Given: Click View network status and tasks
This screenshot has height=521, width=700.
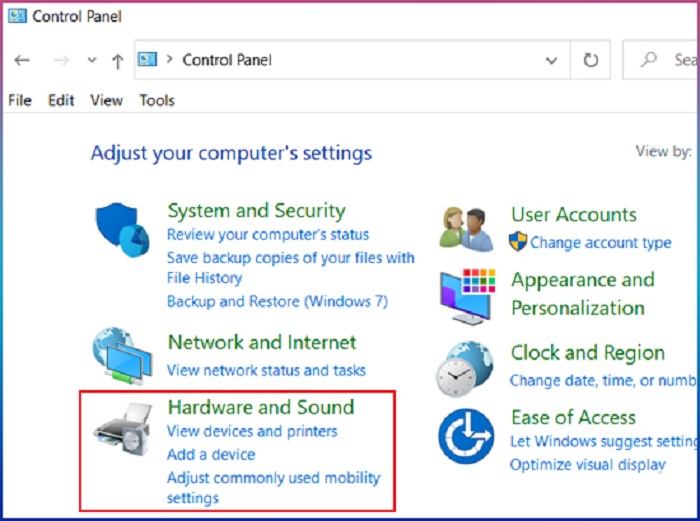Looking at the screenshot, I should click(266, 370).
